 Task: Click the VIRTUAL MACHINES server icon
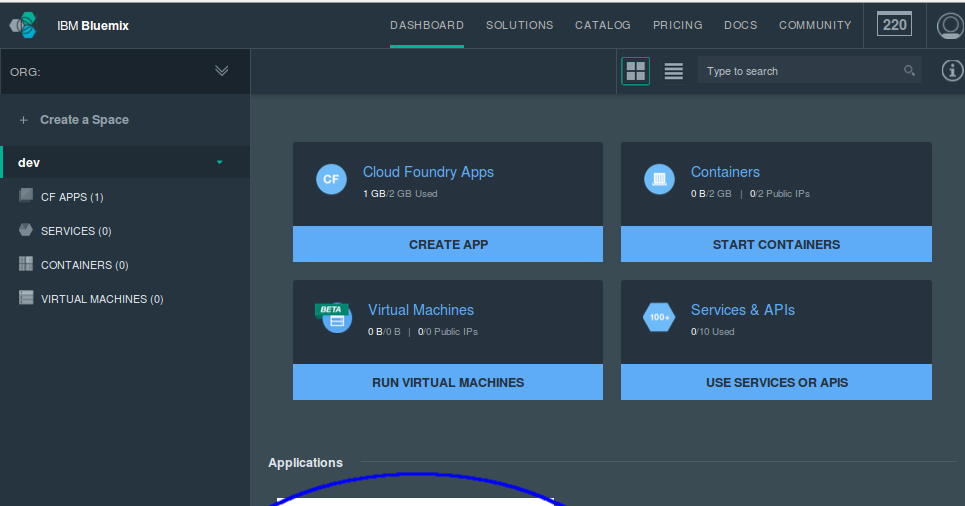tap(26, 297)
